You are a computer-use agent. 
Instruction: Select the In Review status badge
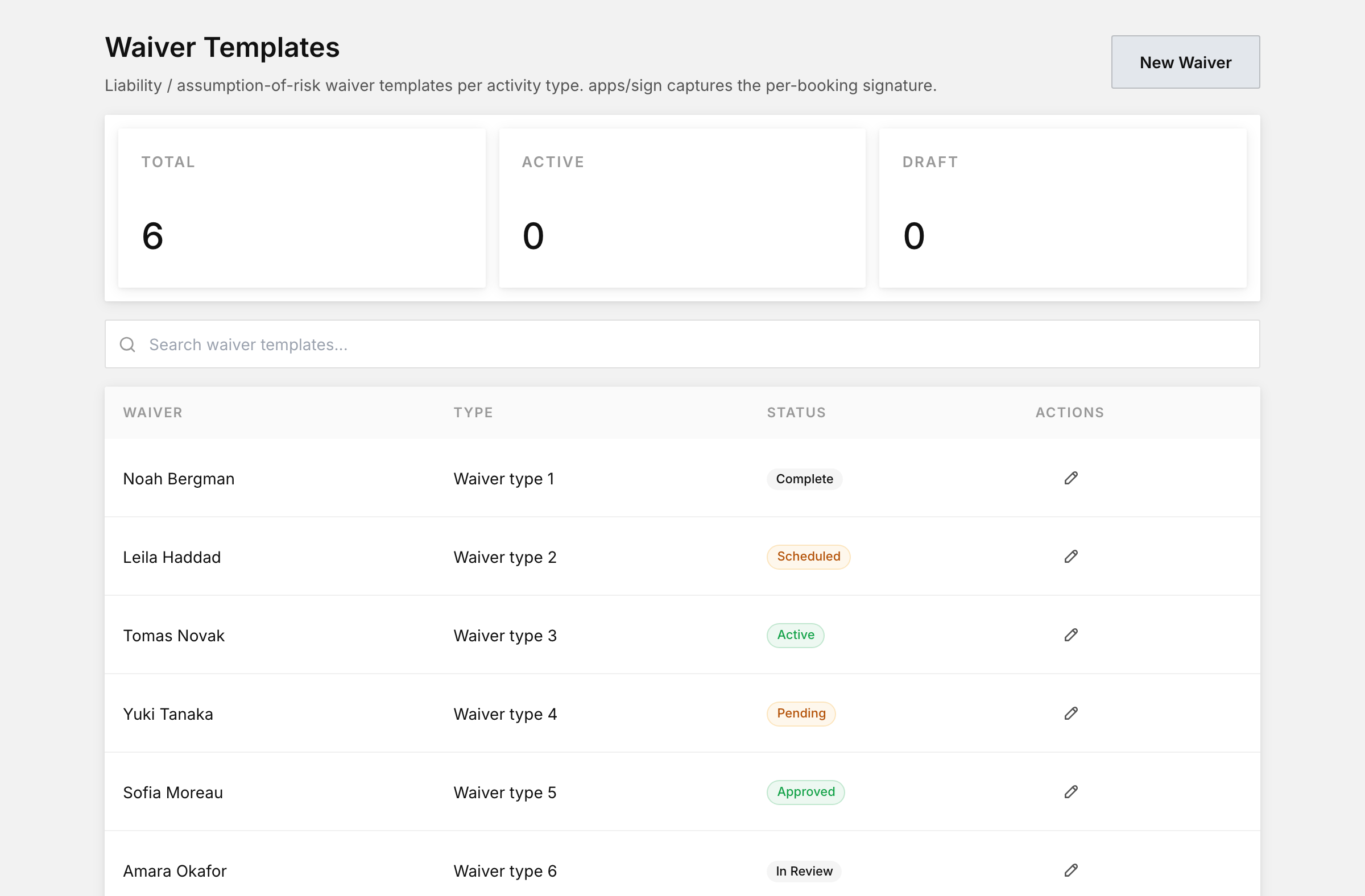click(804, 871)
